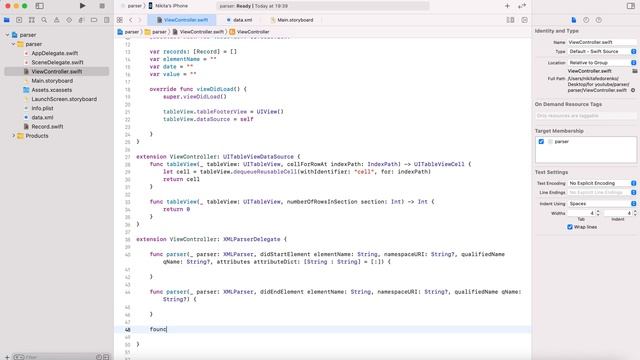Open the find navigator magnifier icon
The height and width of the screenshot is (360, 640).
tap(44, 20)
